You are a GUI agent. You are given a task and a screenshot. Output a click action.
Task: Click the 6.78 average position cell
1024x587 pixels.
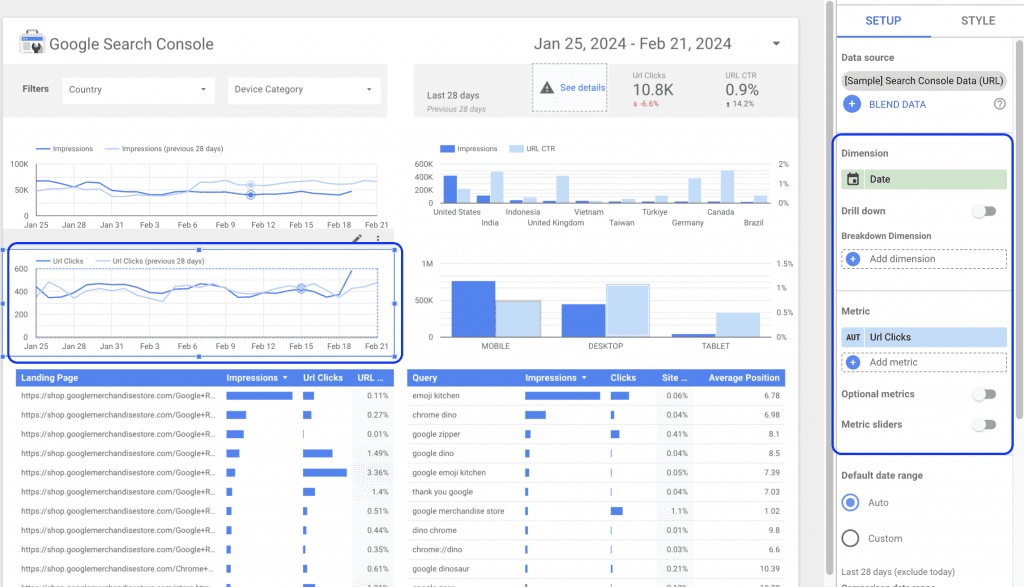tap(771, 396)
